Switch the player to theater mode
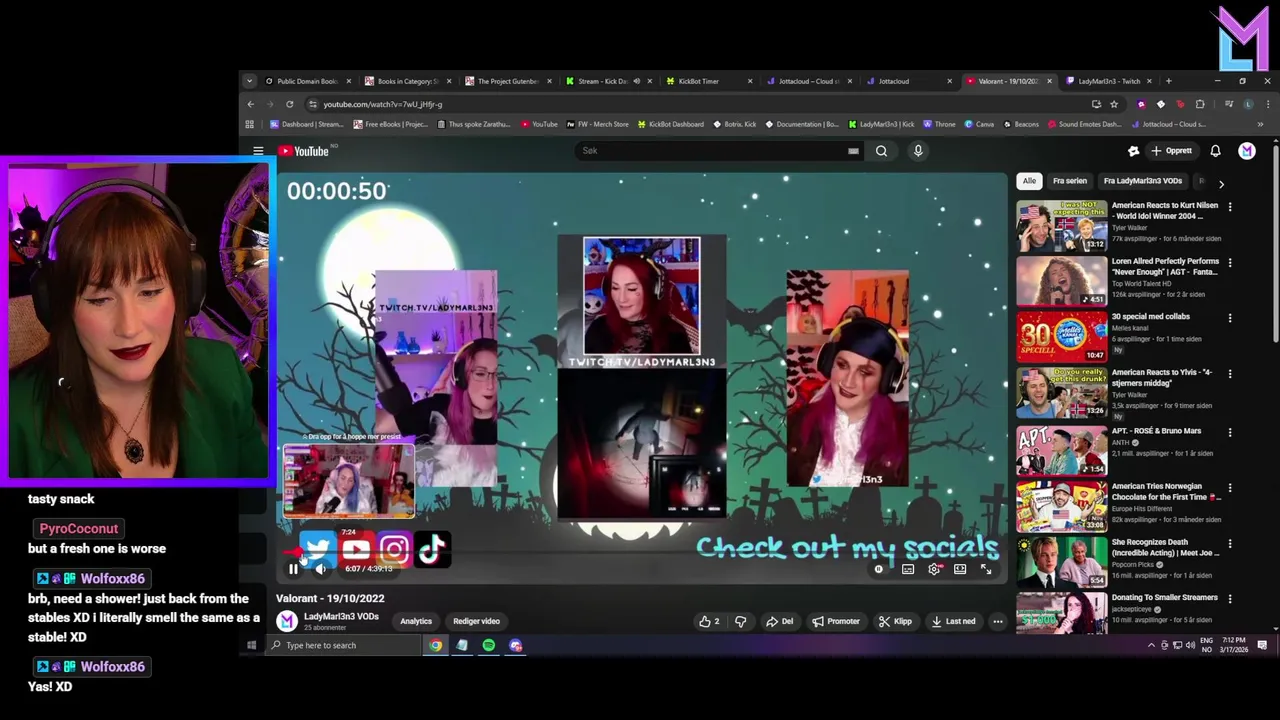 click(x=960, y=569)
